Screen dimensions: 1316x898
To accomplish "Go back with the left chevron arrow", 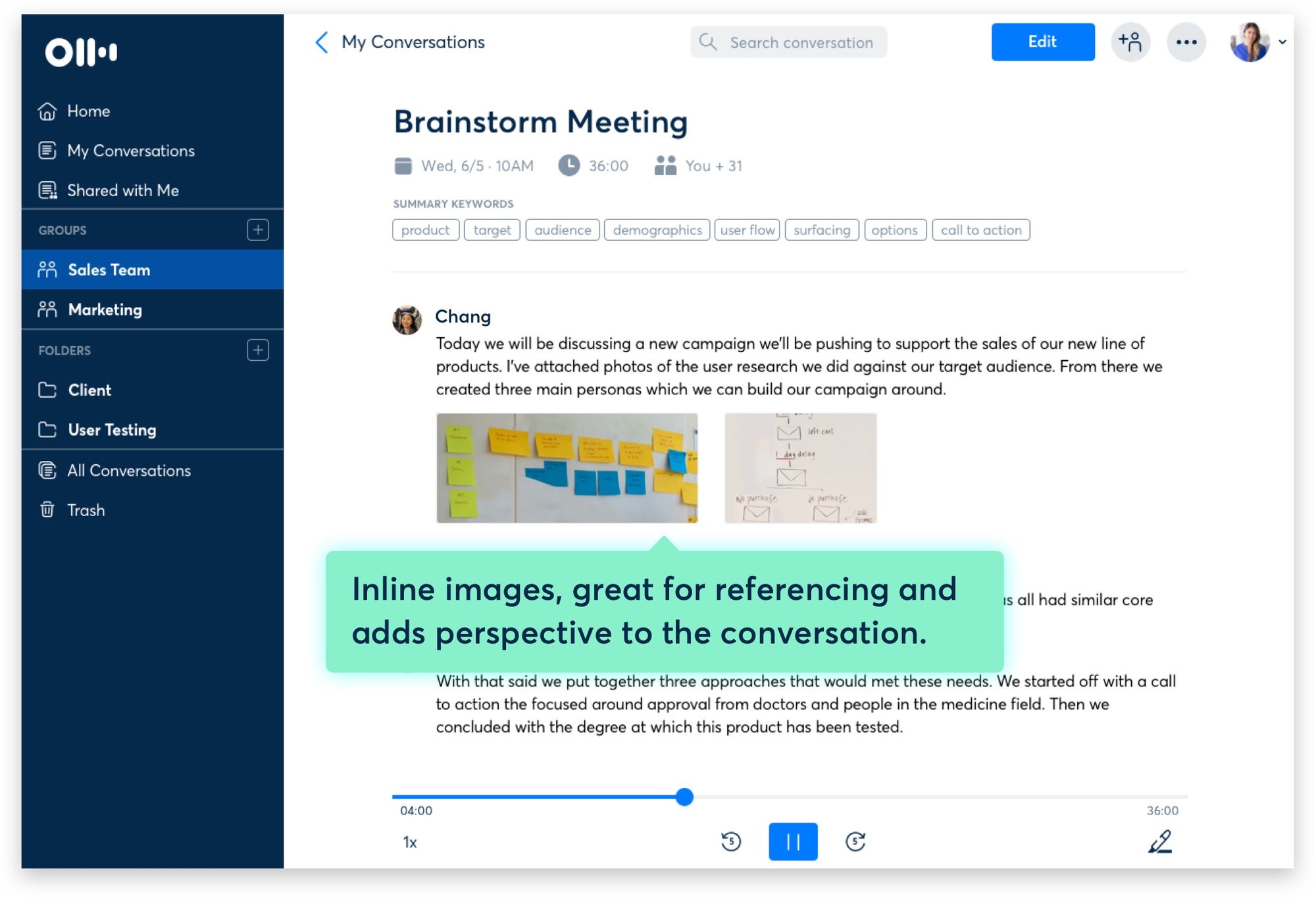I will [x=321, y=42].
